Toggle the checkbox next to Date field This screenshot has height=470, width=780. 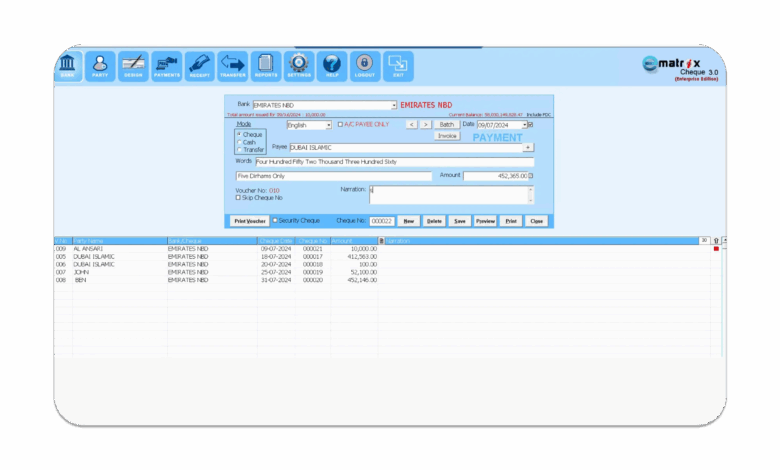pyautogui.click(x=531, y=124)
